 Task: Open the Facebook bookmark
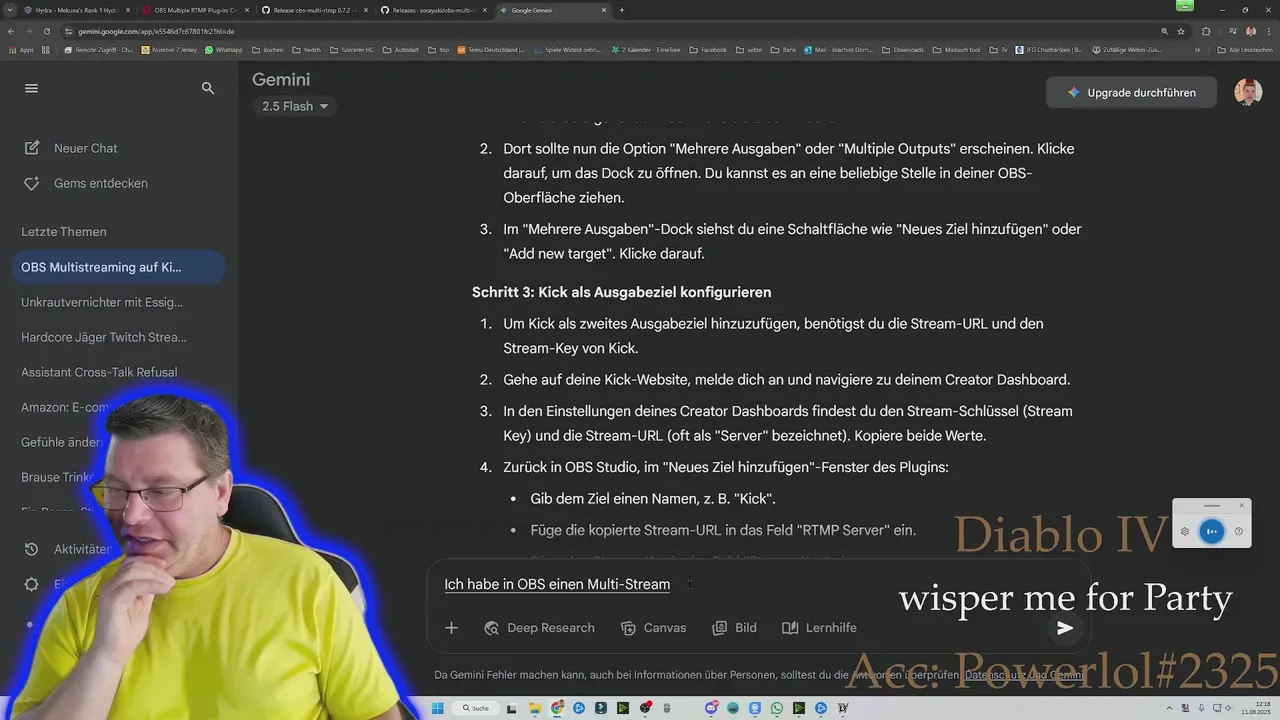point(707,49)
